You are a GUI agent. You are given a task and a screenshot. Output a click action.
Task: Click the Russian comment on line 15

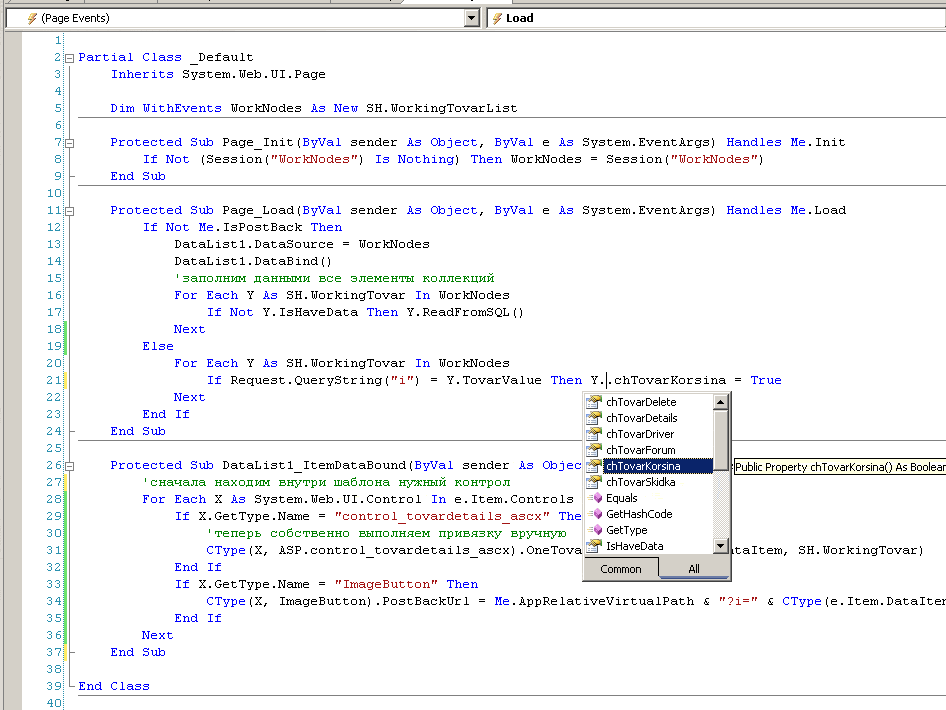(x=334, y=278)
